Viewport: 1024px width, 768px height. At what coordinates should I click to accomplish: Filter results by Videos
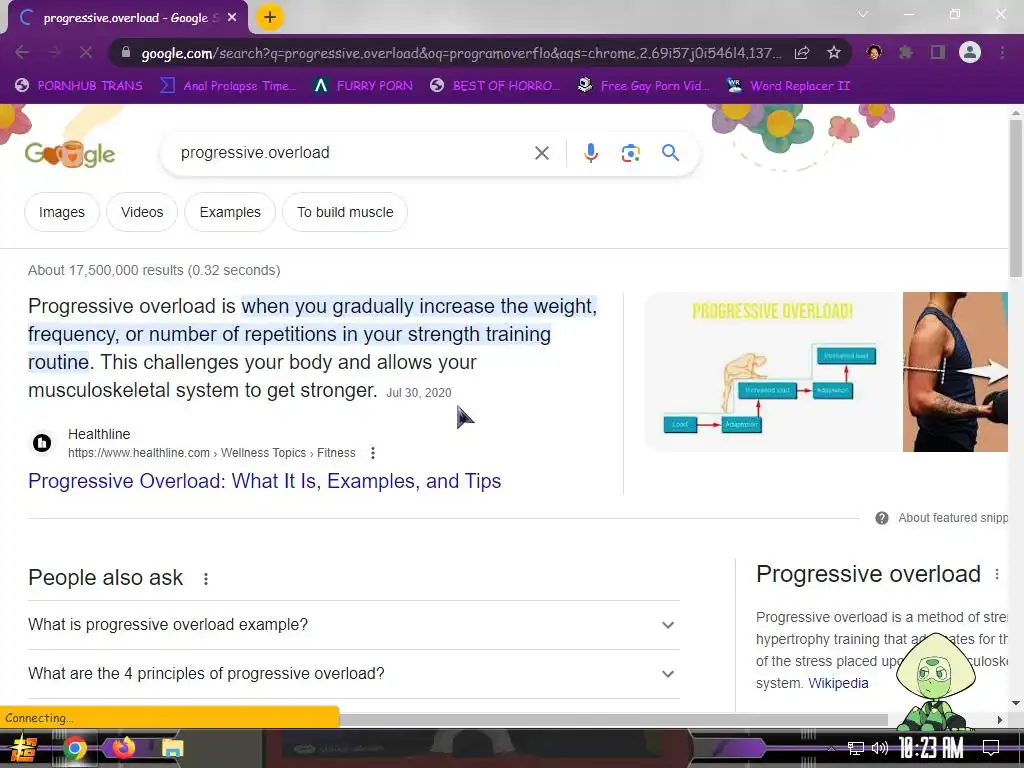(142, 212)
